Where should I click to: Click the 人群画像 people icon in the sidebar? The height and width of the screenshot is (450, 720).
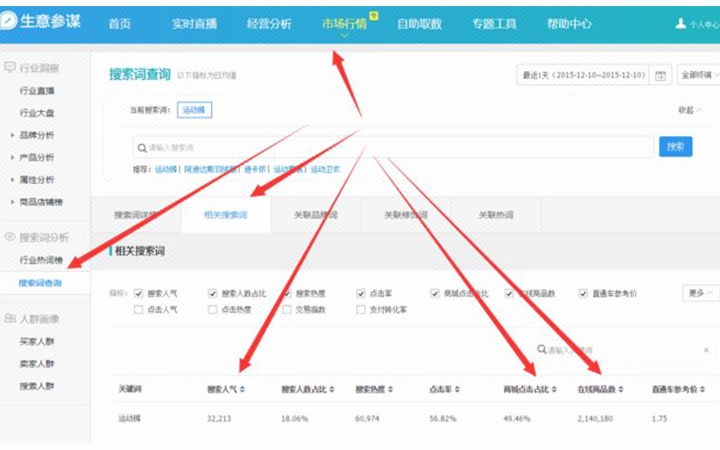pos(10,318)
